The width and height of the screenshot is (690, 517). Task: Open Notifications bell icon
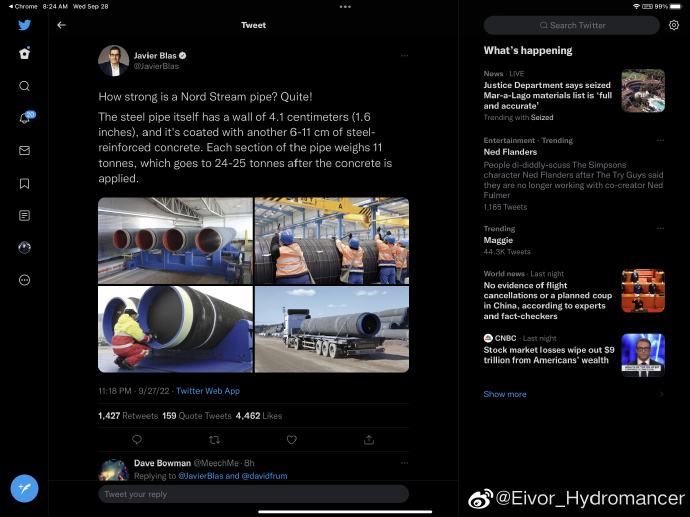coord(26,117)
